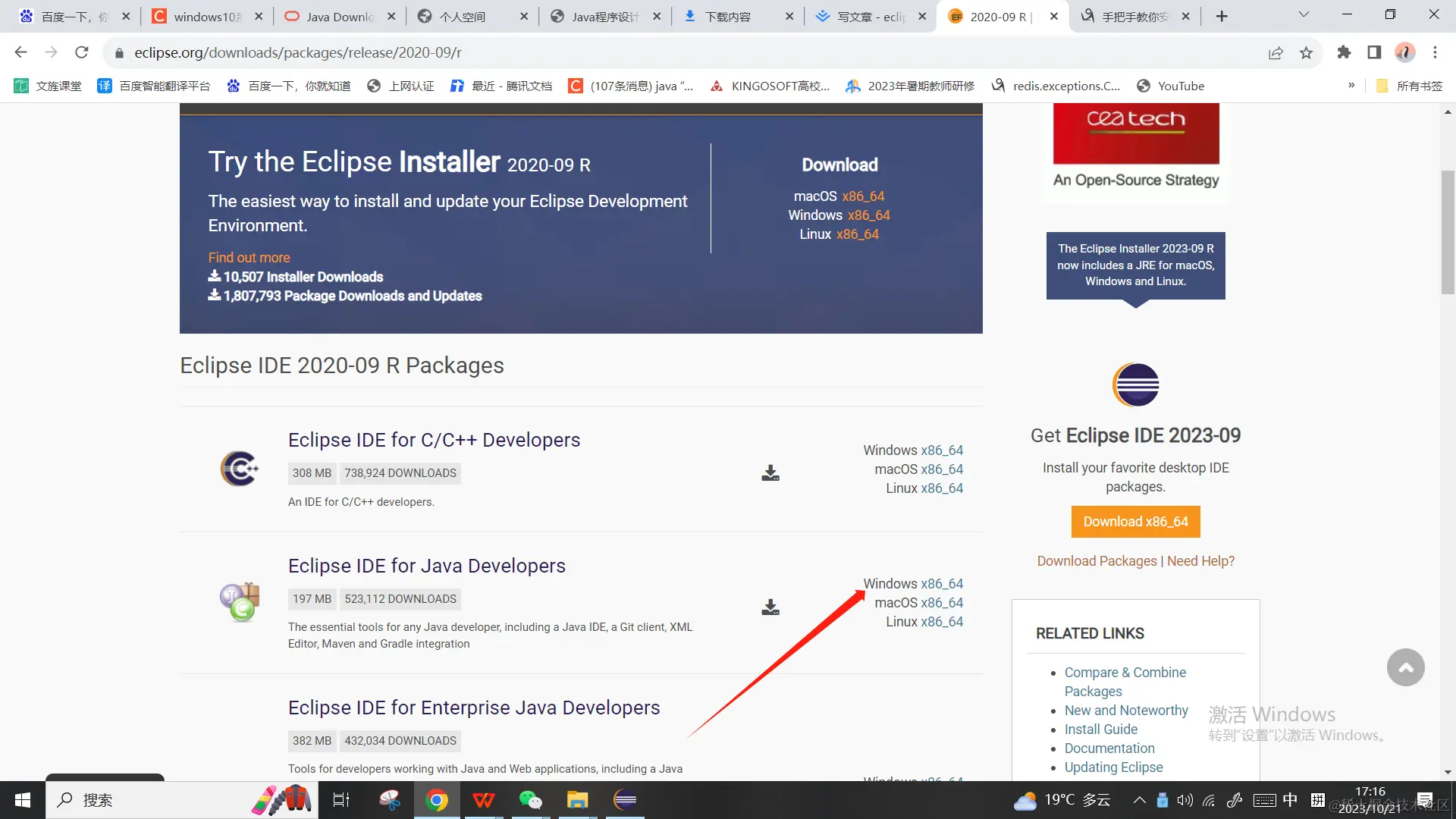Click the download icon for C/C++ Developers package

[x=770, y=473]
